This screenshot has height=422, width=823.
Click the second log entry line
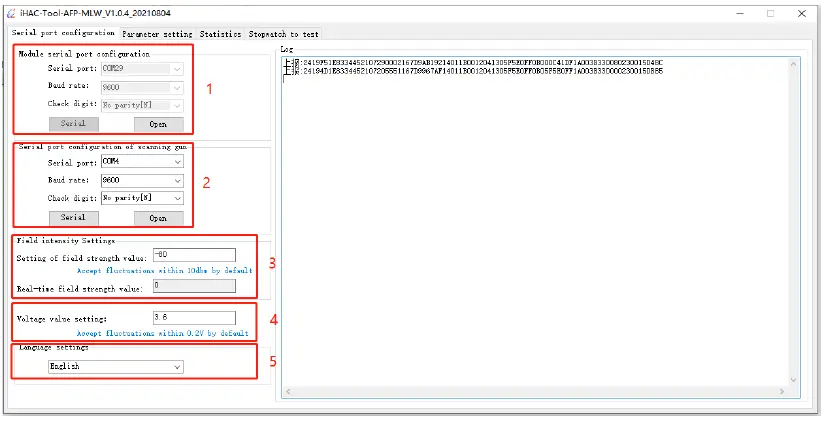(x=473, y=71)
